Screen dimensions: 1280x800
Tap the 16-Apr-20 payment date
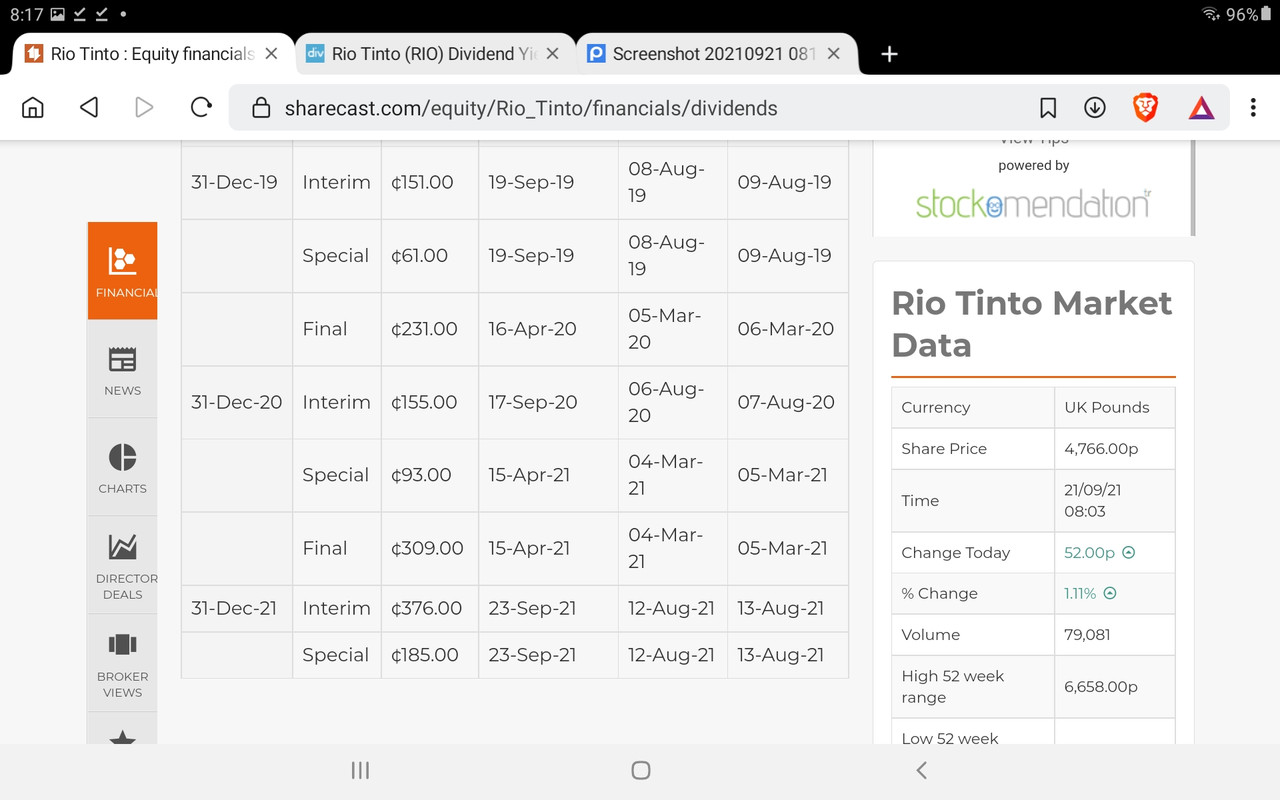[532, 328]
